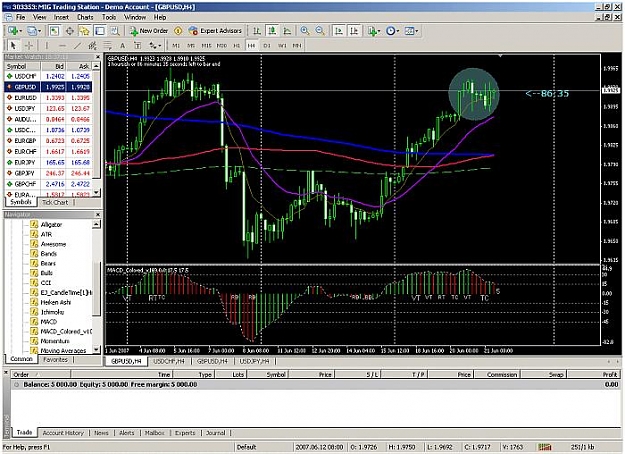Switch chart to Candlesticks style
The height and width of the screenshot is (454, 625).
(x=272, y=31)
